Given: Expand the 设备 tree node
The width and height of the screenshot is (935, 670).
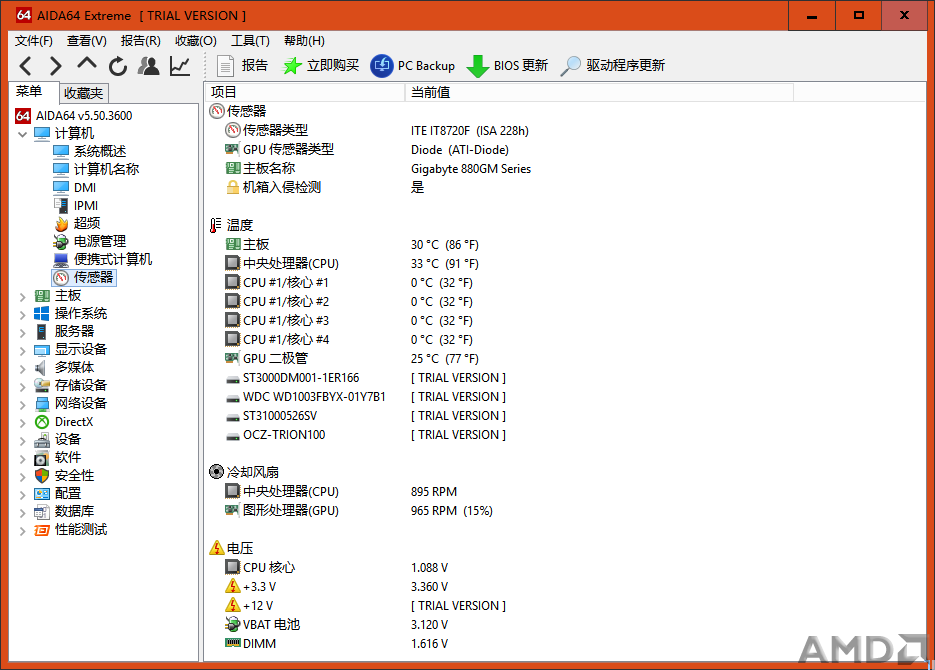Looking at the screenshot, I should coord(23,441).
